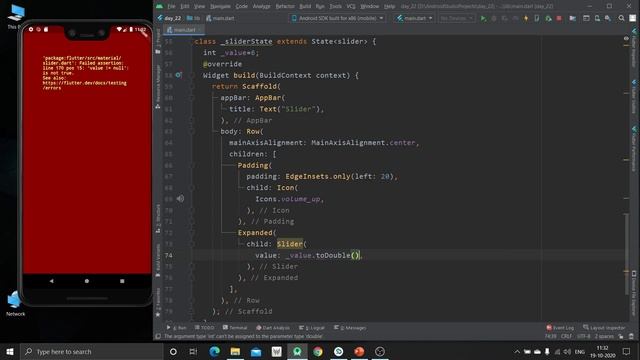Screen dimensions: 640x360
Task: Open the Build Variants side panel
Action: click(158, 260)
